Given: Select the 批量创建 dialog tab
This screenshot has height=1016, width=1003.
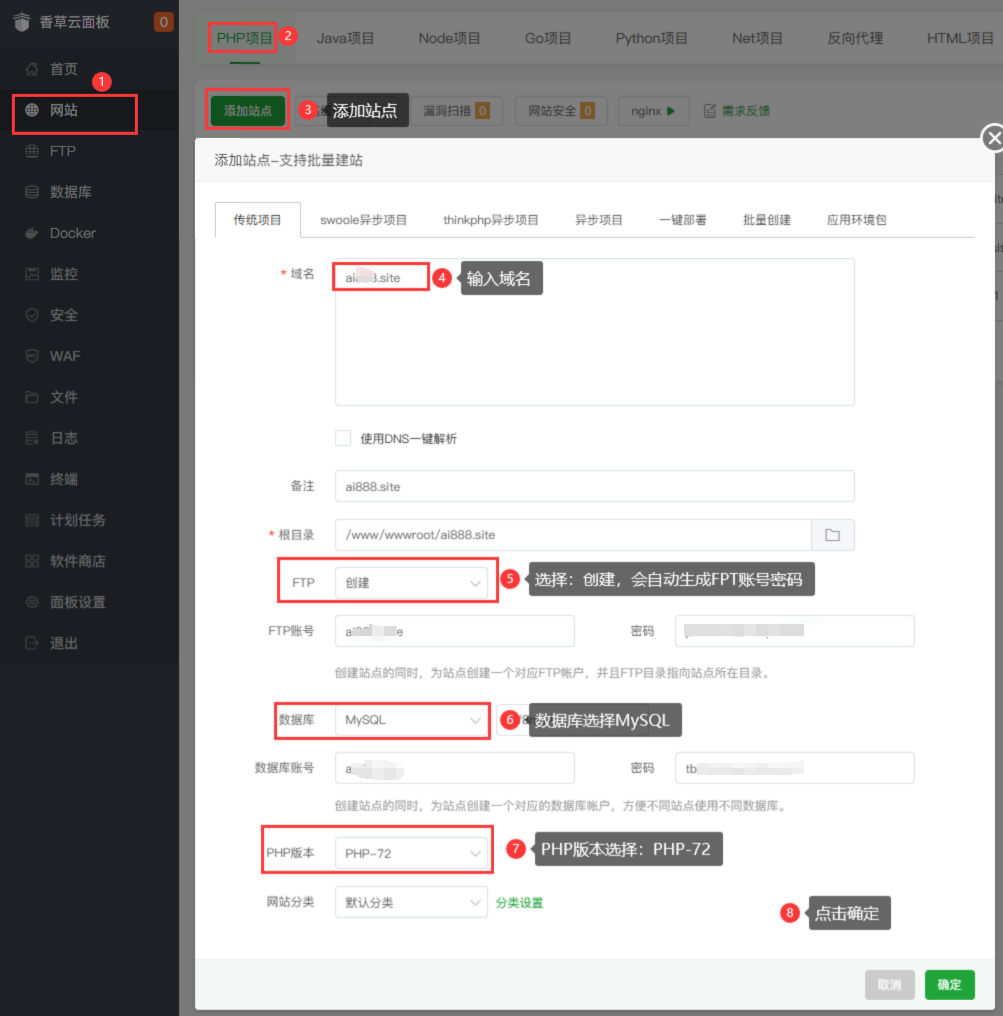Looking at the screenshot, I should click(767, 220).
